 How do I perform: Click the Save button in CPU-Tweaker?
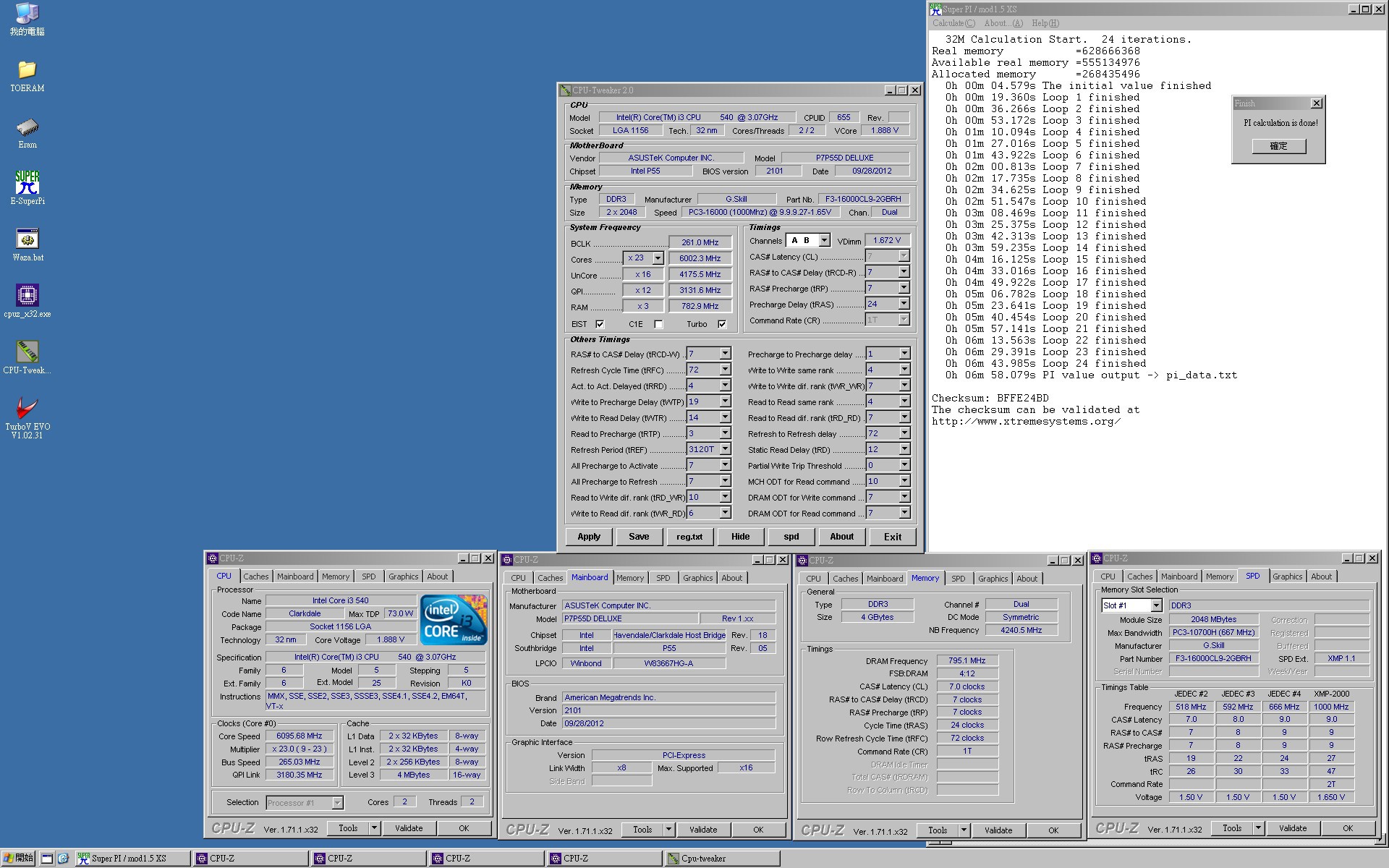tap(639, 537)
